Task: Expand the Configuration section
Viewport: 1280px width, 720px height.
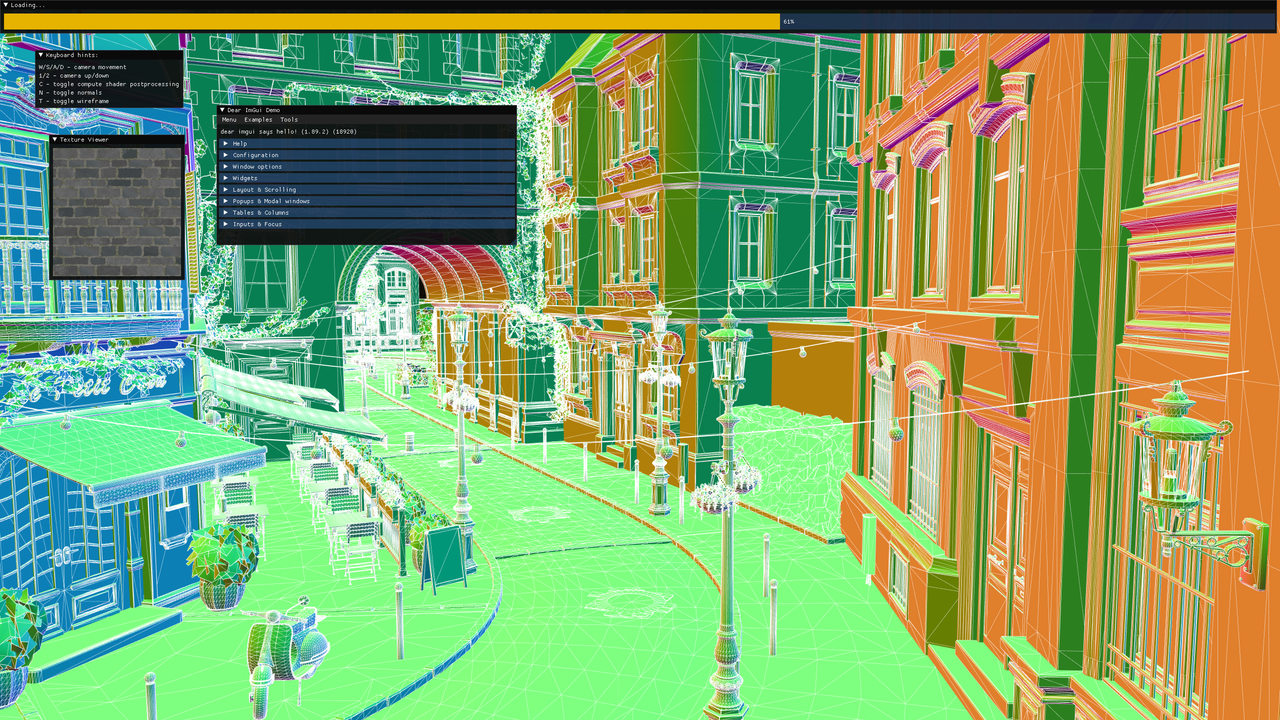Action: (x=366, y=155)
